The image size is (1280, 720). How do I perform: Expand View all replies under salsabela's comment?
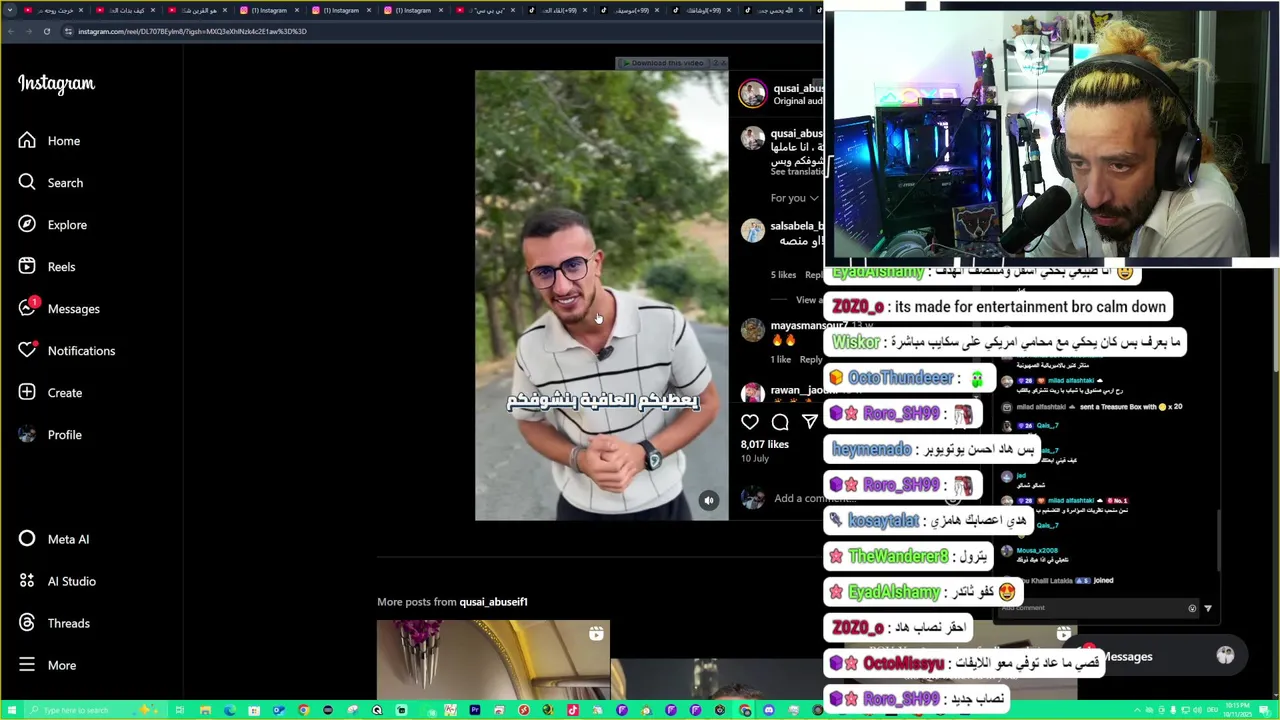coord(808,300)
